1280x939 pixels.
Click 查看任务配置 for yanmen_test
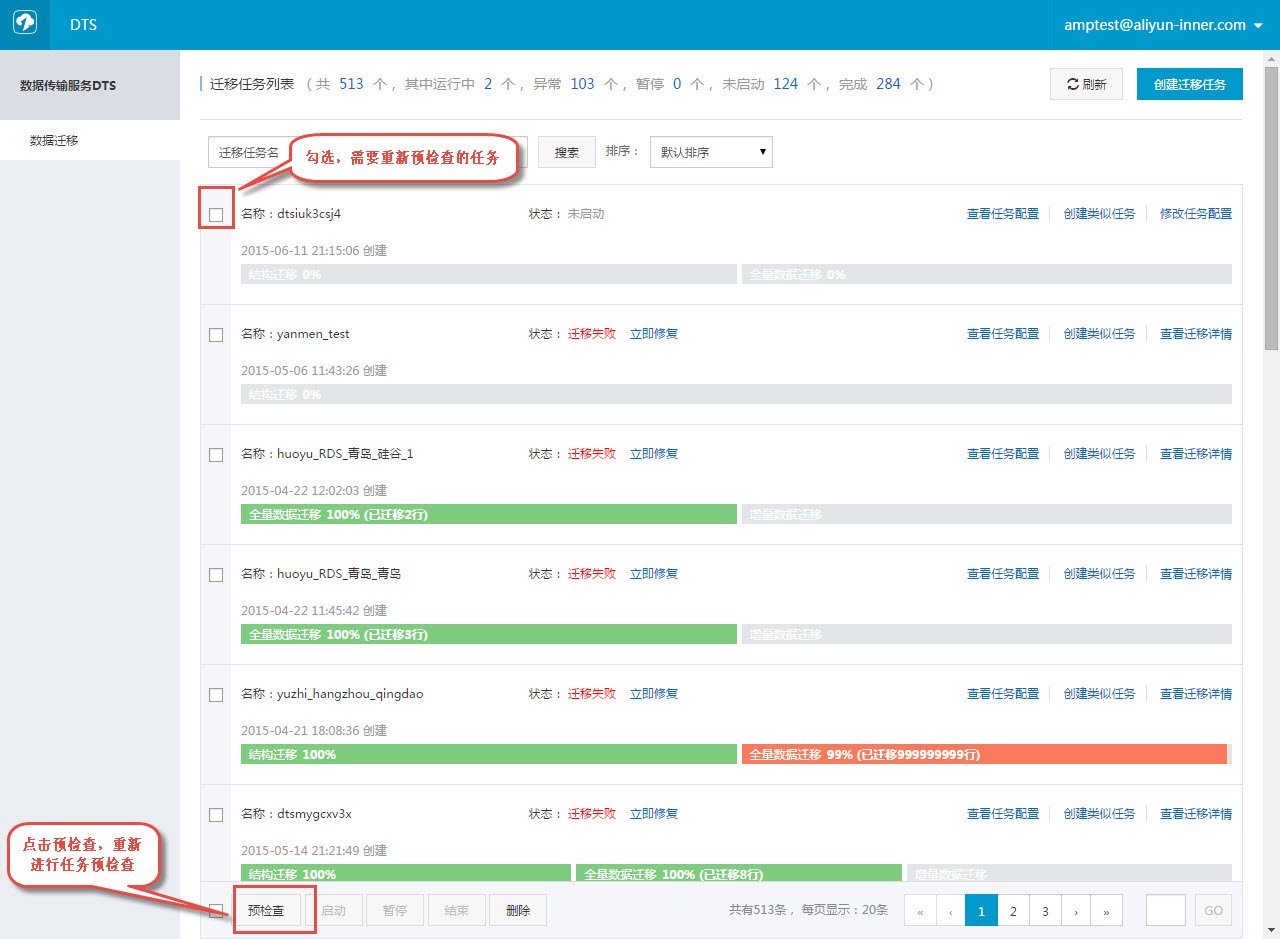(1003, 334)
